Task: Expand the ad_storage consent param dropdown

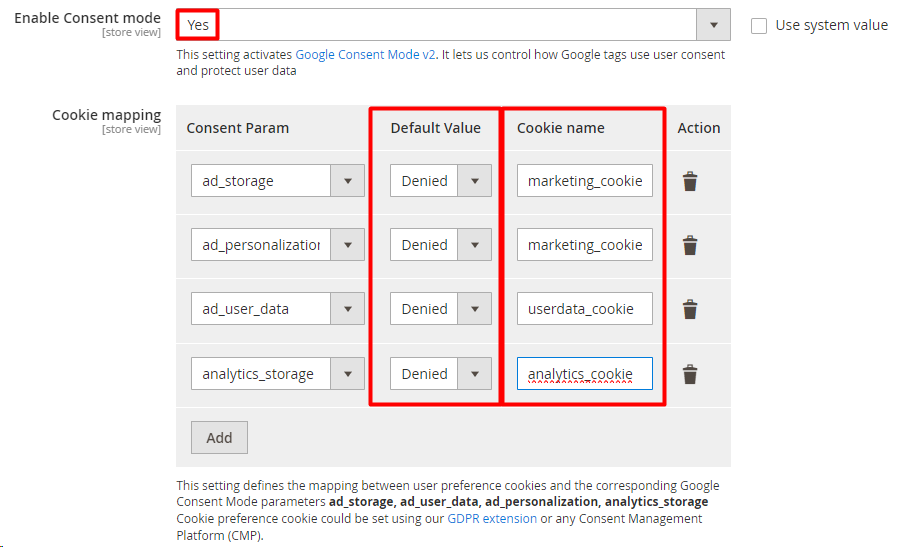Action: pos(277,181)
